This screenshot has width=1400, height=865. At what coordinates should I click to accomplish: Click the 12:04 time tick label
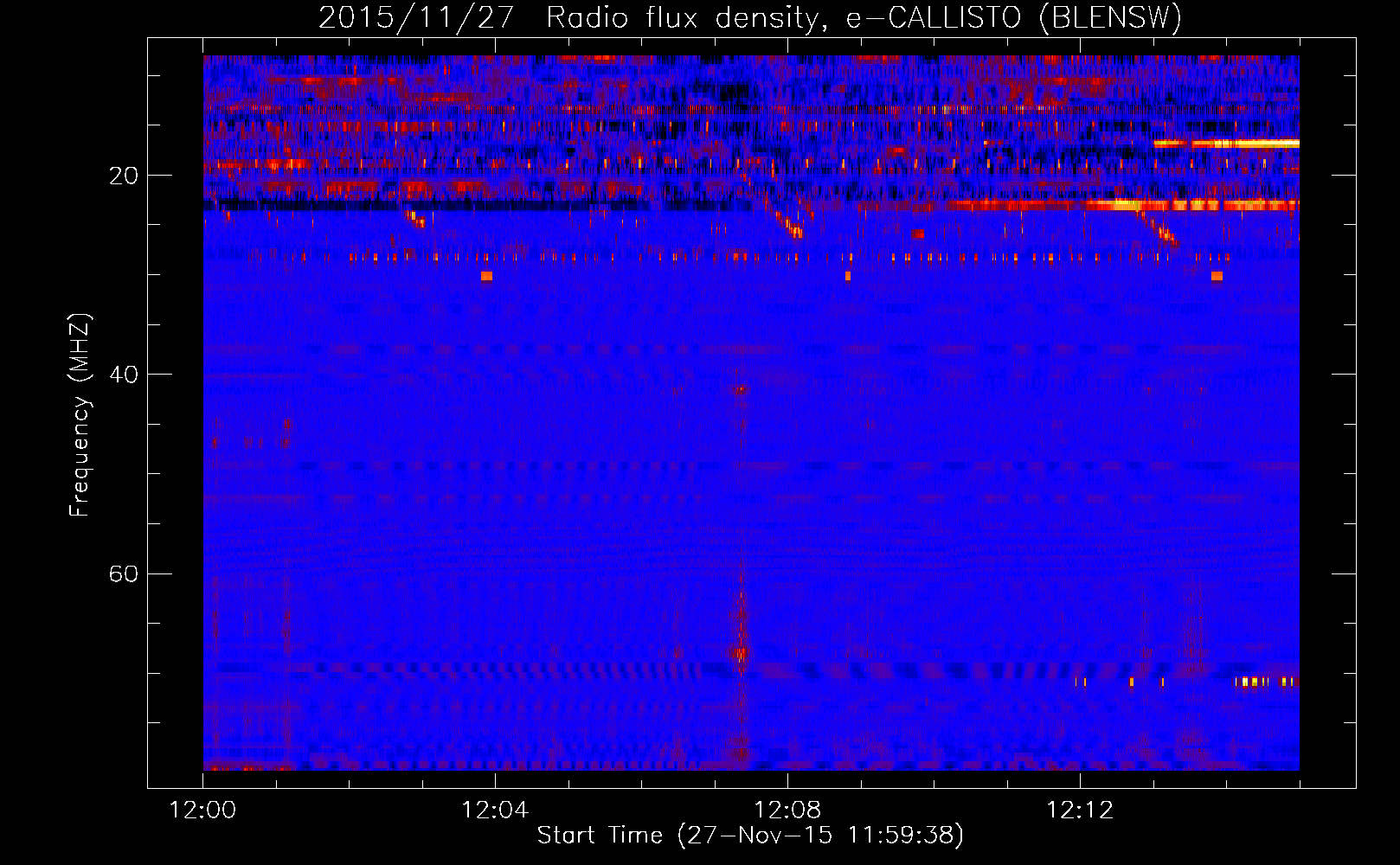tap(495, 811)
